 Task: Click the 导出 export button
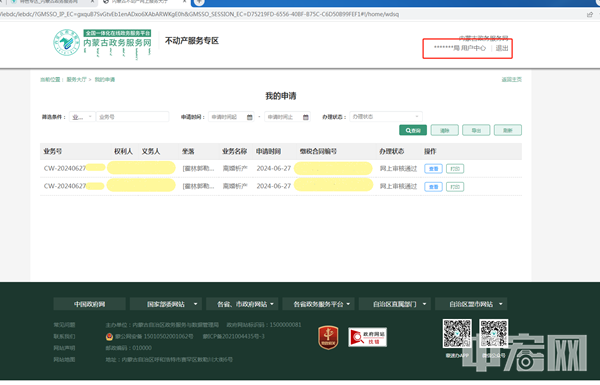pos(476,130)
